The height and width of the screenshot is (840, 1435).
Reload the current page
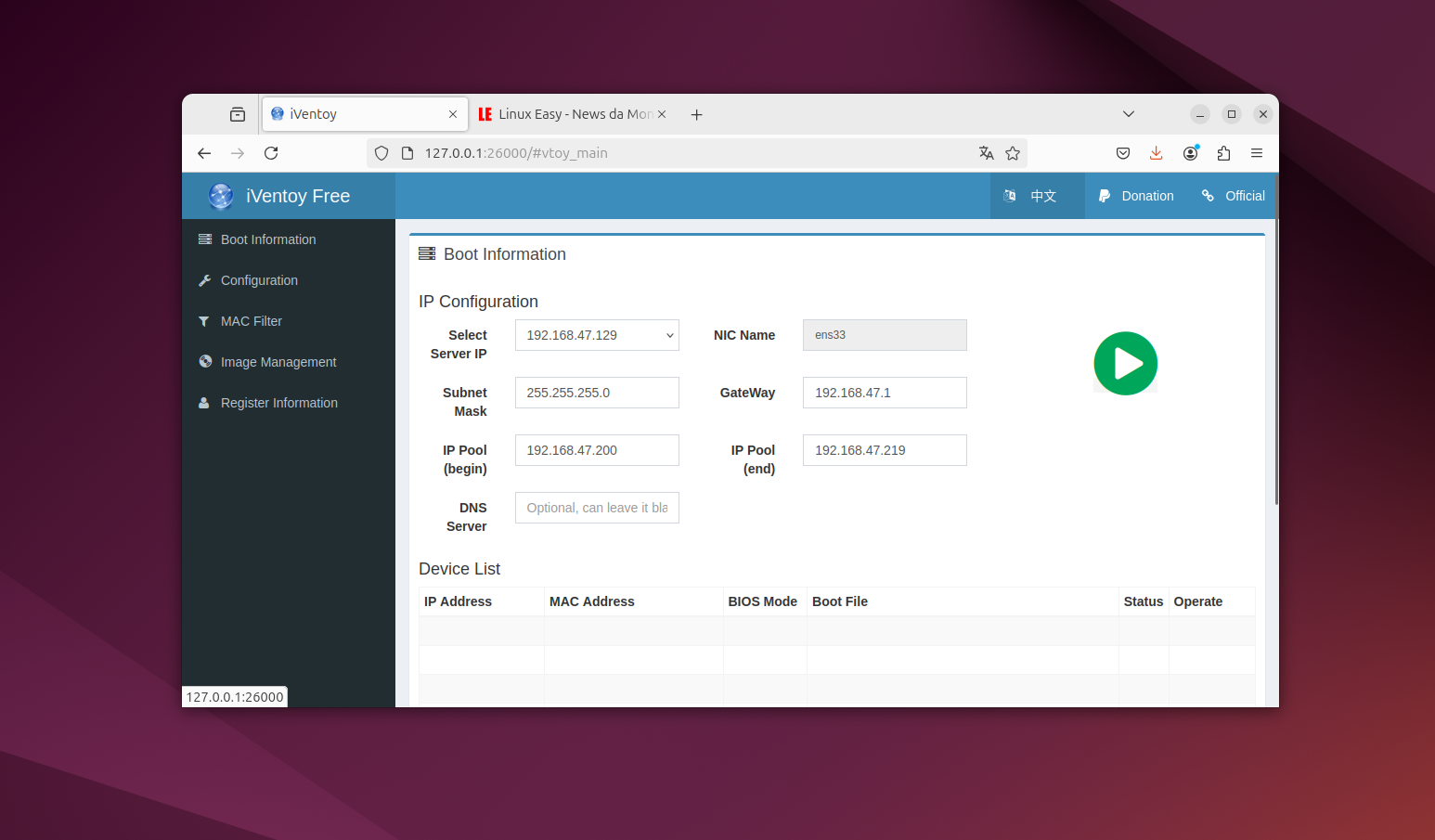tap(271, 153)
